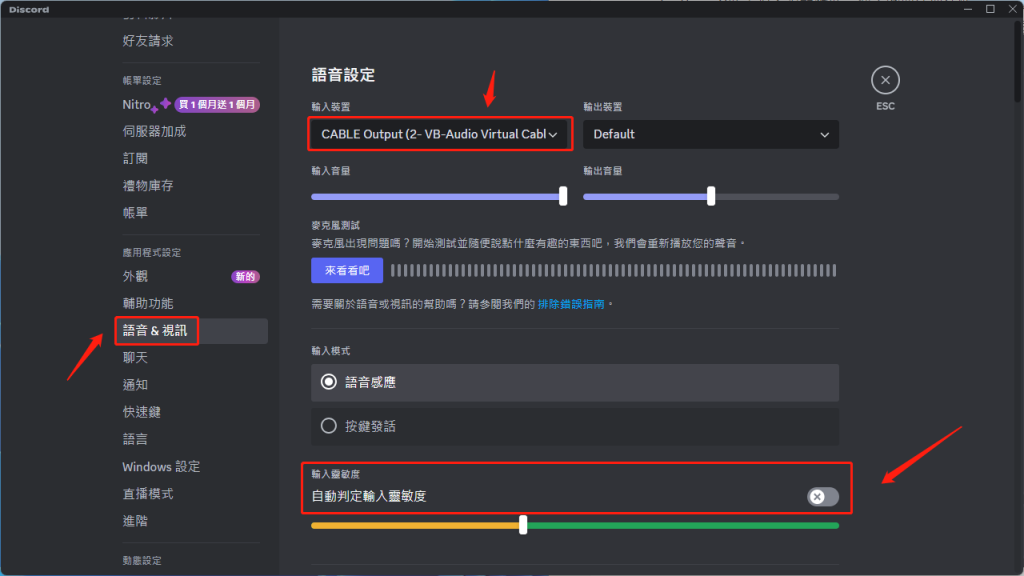
Task: Select the 語音感應 input mode
Action: [575, 382]
